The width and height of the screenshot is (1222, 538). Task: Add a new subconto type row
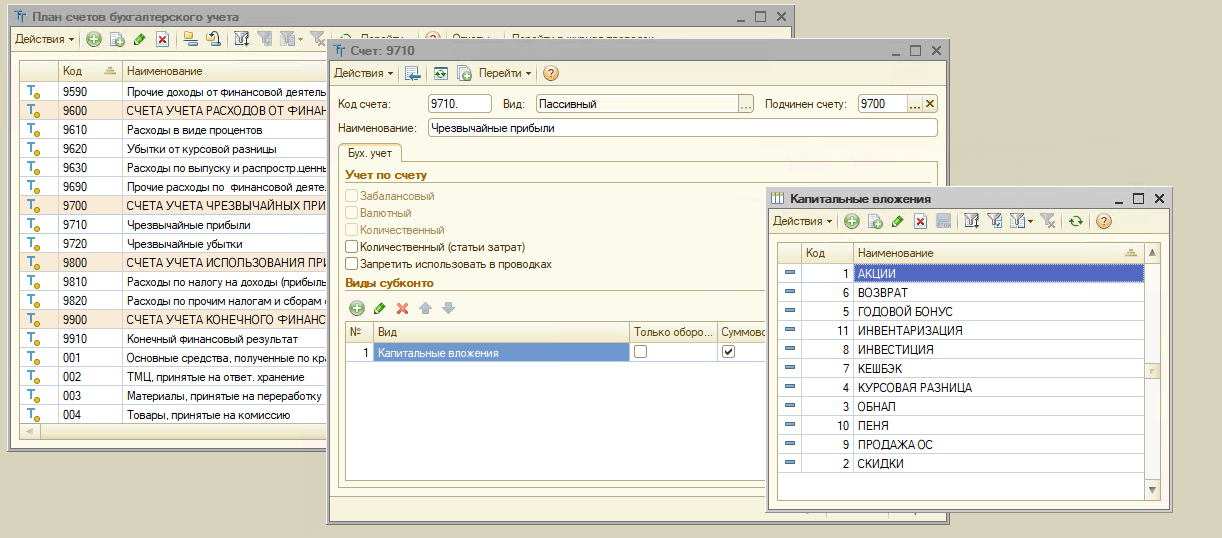[357, 308]
